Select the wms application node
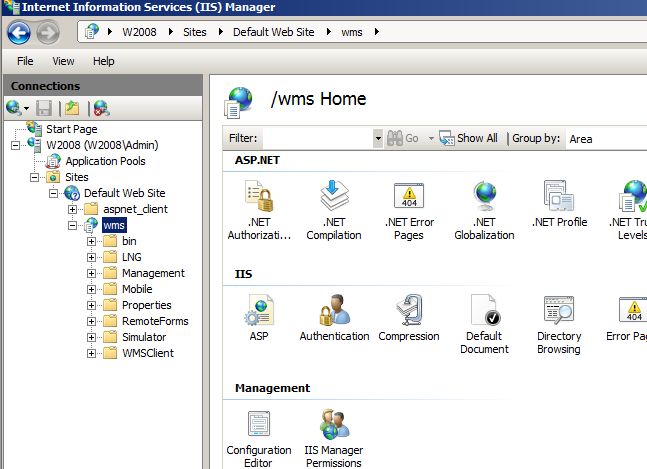 coord(114,225)
